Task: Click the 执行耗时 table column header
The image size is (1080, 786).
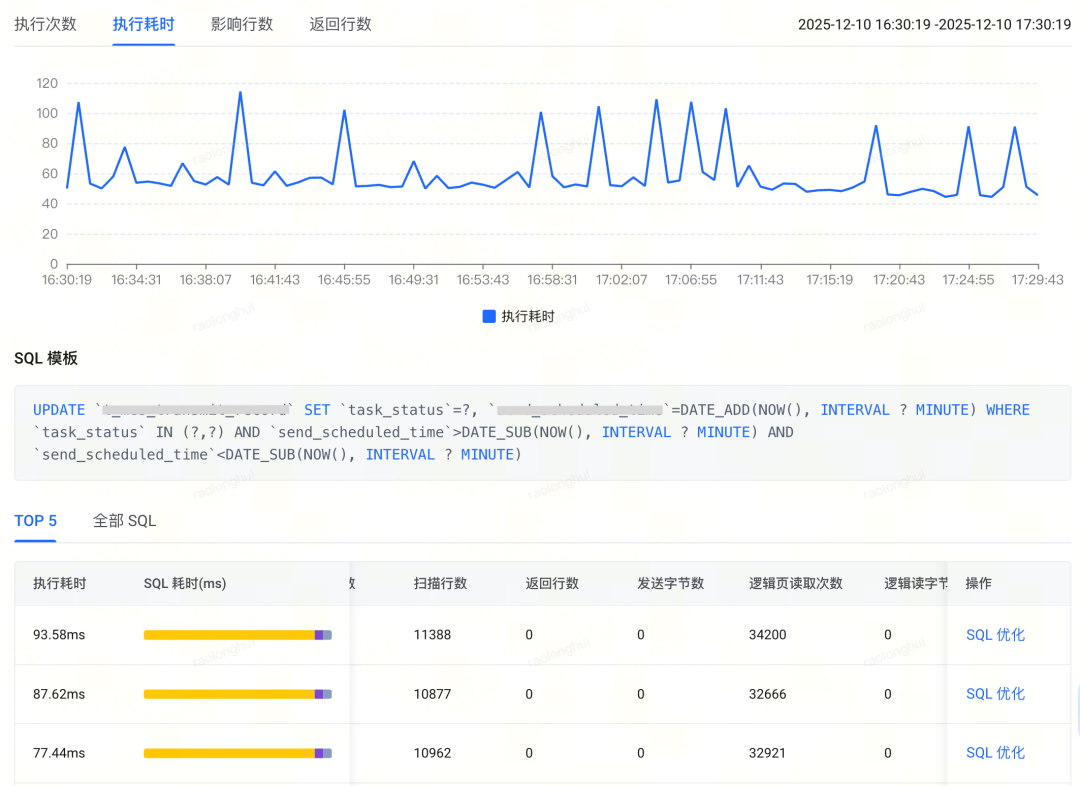Action: click(60, 583)
